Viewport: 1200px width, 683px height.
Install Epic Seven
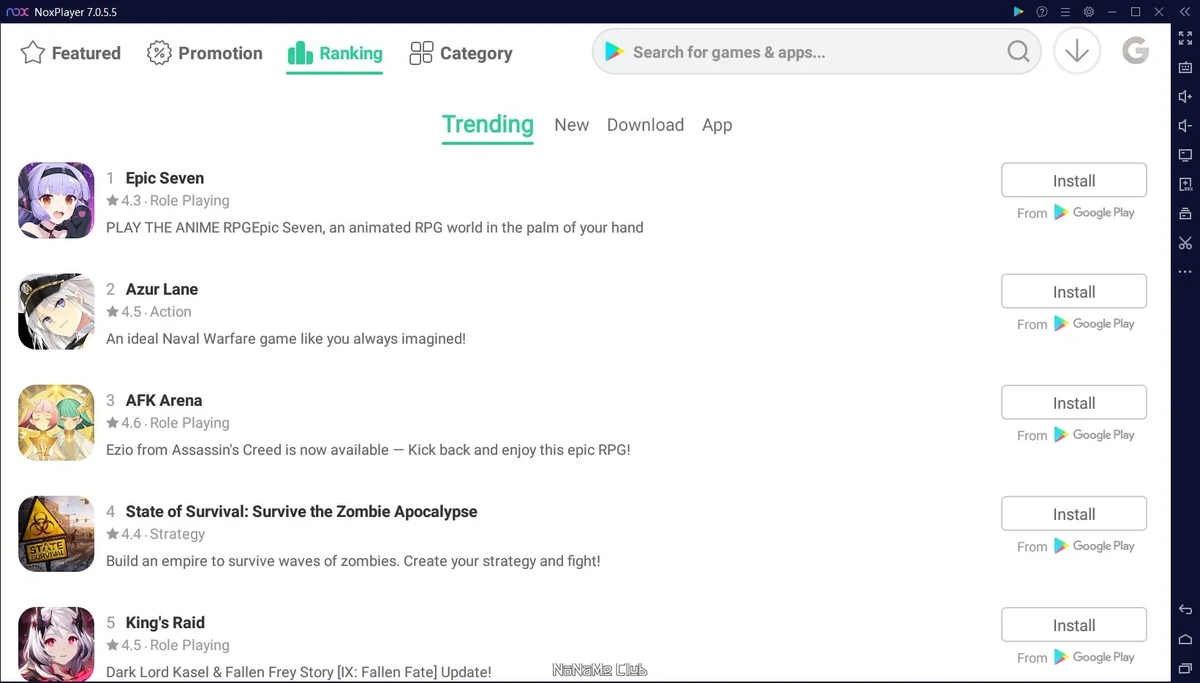(1074, 181)
